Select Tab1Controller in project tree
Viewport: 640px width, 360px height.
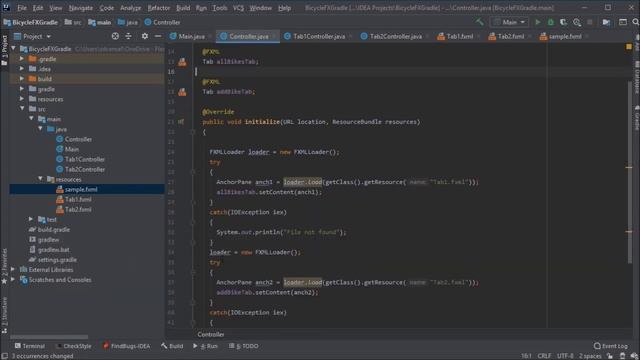[84, 159]
